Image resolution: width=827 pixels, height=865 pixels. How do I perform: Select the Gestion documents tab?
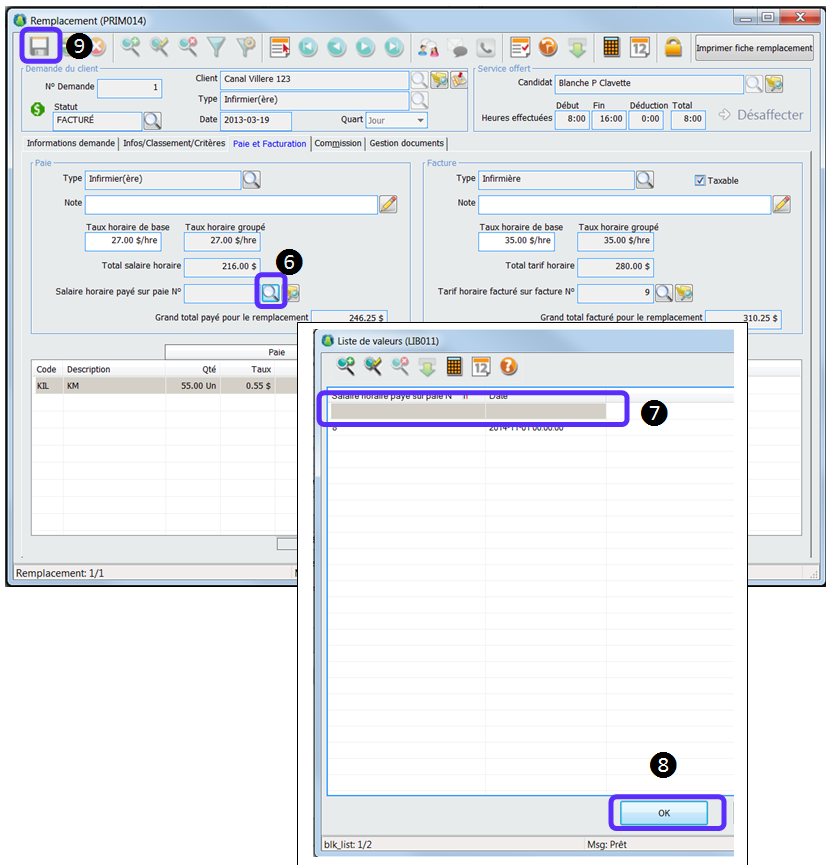(406, 144)
